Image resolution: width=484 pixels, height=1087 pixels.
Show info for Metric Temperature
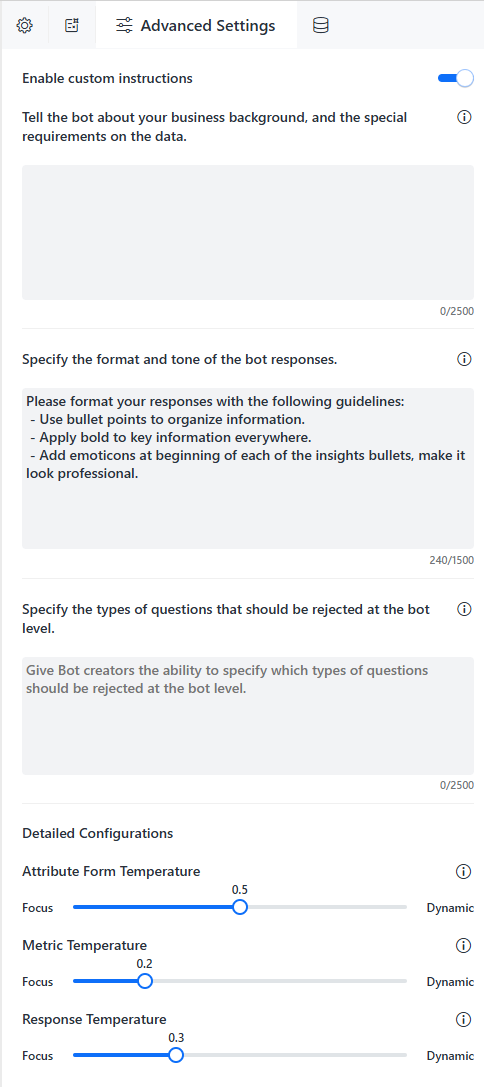[x=463, y=945]
